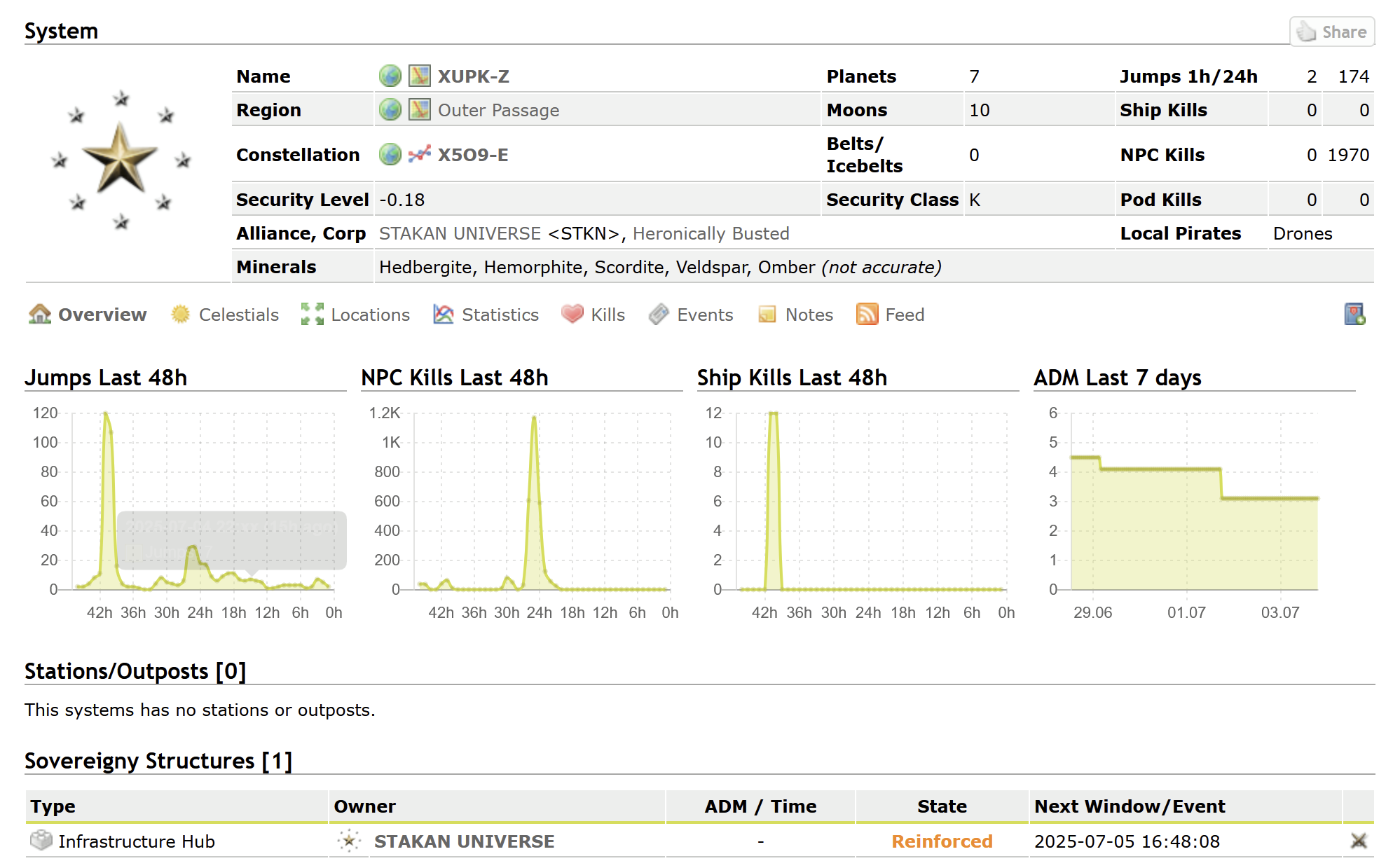Click STAKAN UNIVERSE alliance logo icon

point(348,841)
